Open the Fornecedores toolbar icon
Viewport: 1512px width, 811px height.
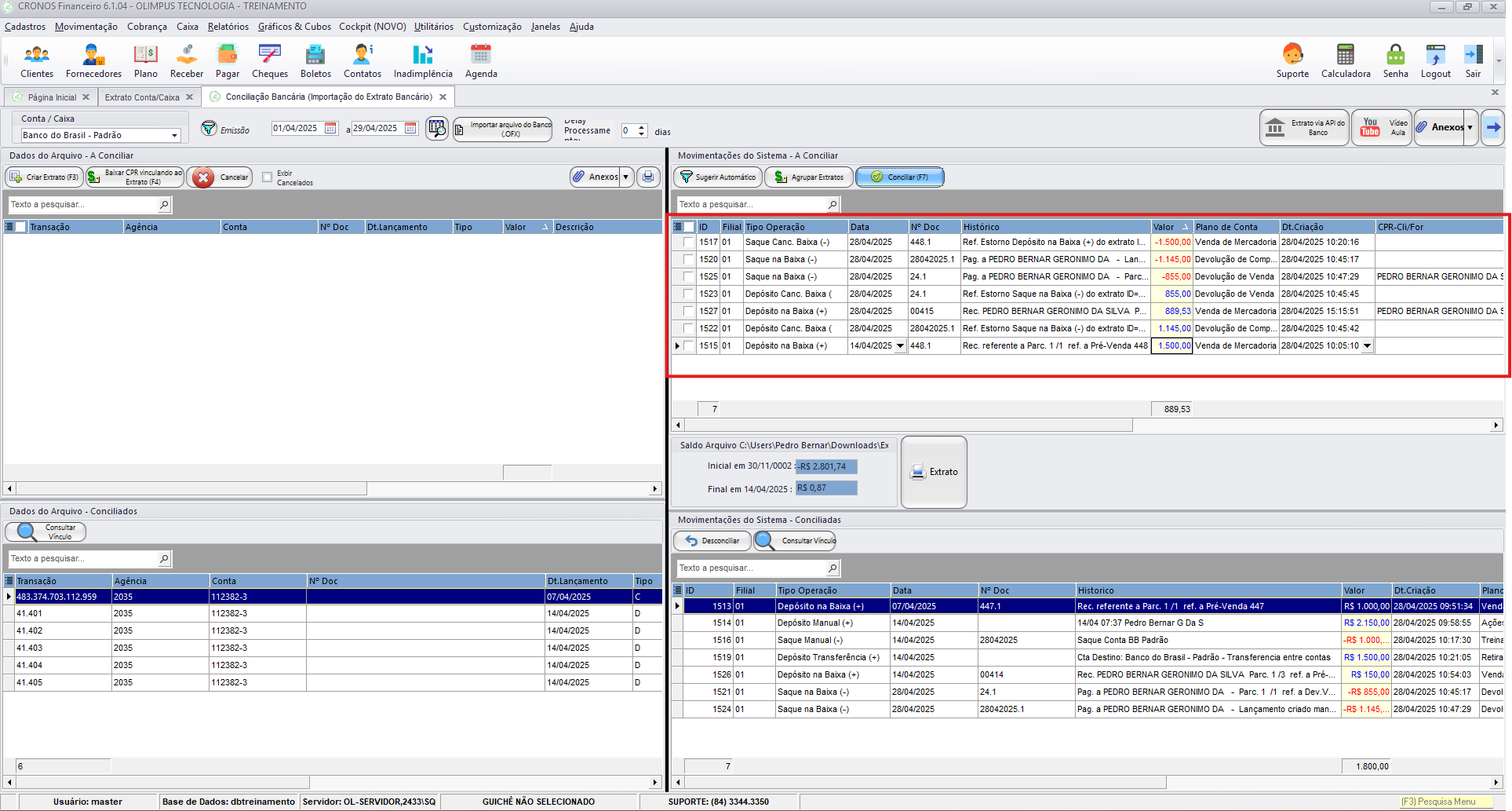(x=93, y=61)
